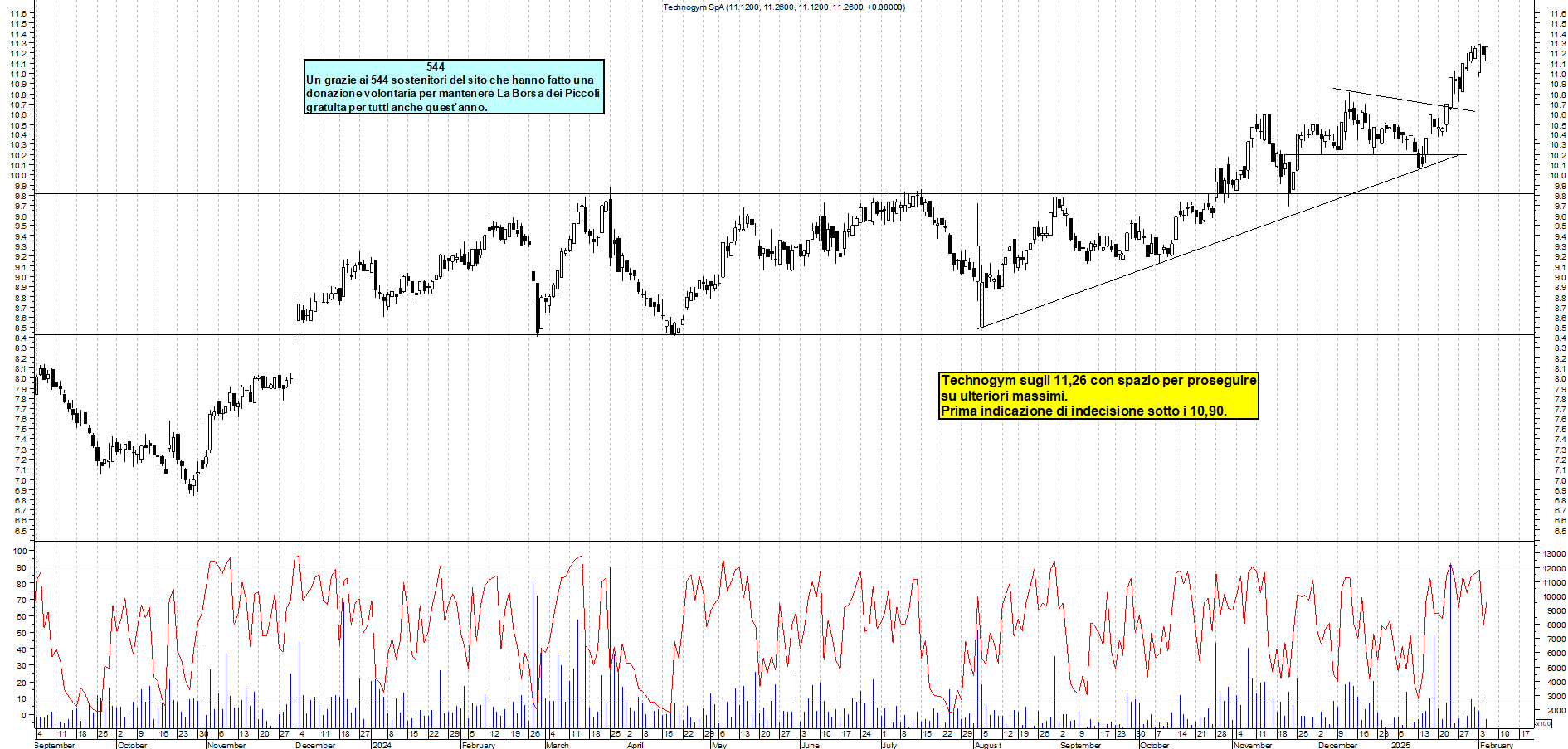
Task: Click the small x100 volume multiplier box
Action: 1544,723
